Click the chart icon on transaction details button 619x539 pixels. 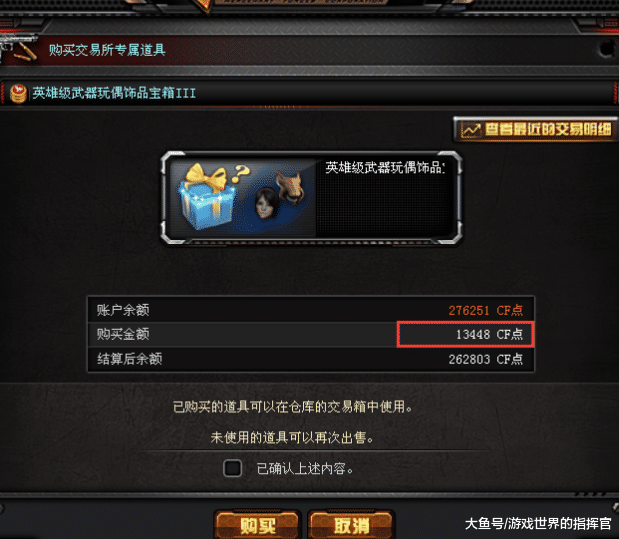point(471,130)
